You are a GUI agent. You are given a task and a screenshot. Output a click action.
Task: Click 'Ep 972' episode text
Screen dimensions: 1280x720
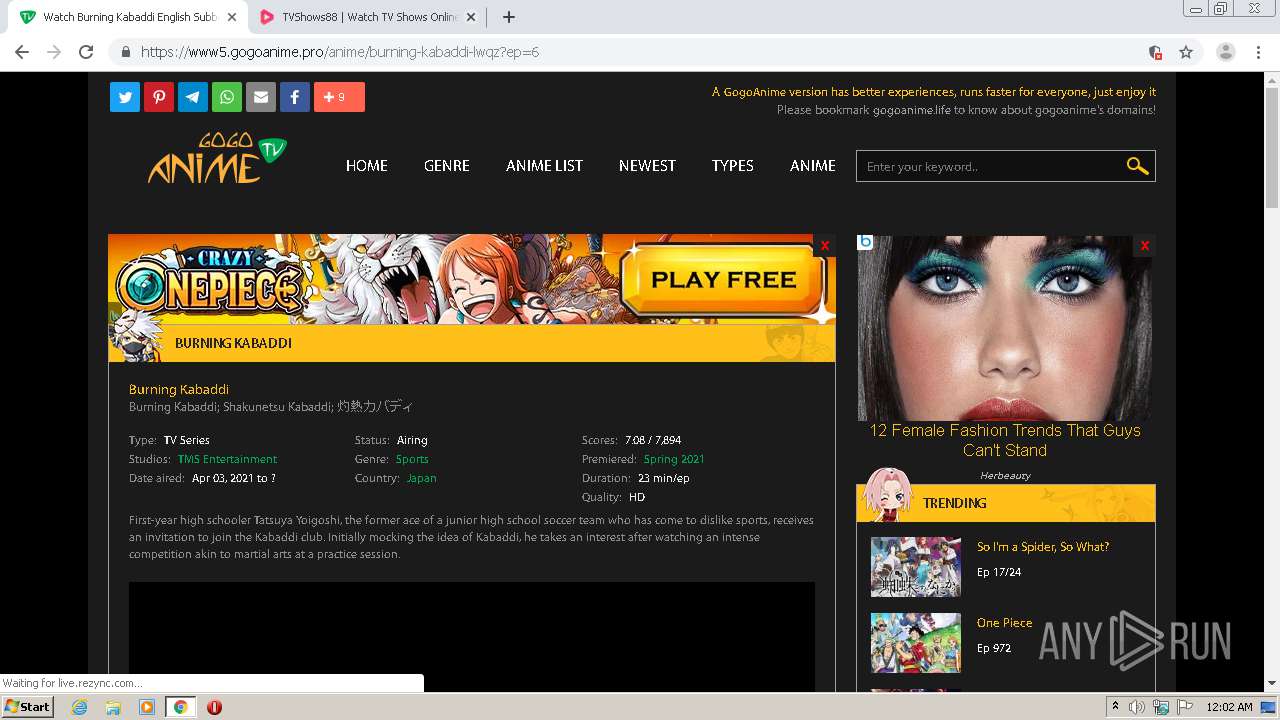[x=994, y=648]
